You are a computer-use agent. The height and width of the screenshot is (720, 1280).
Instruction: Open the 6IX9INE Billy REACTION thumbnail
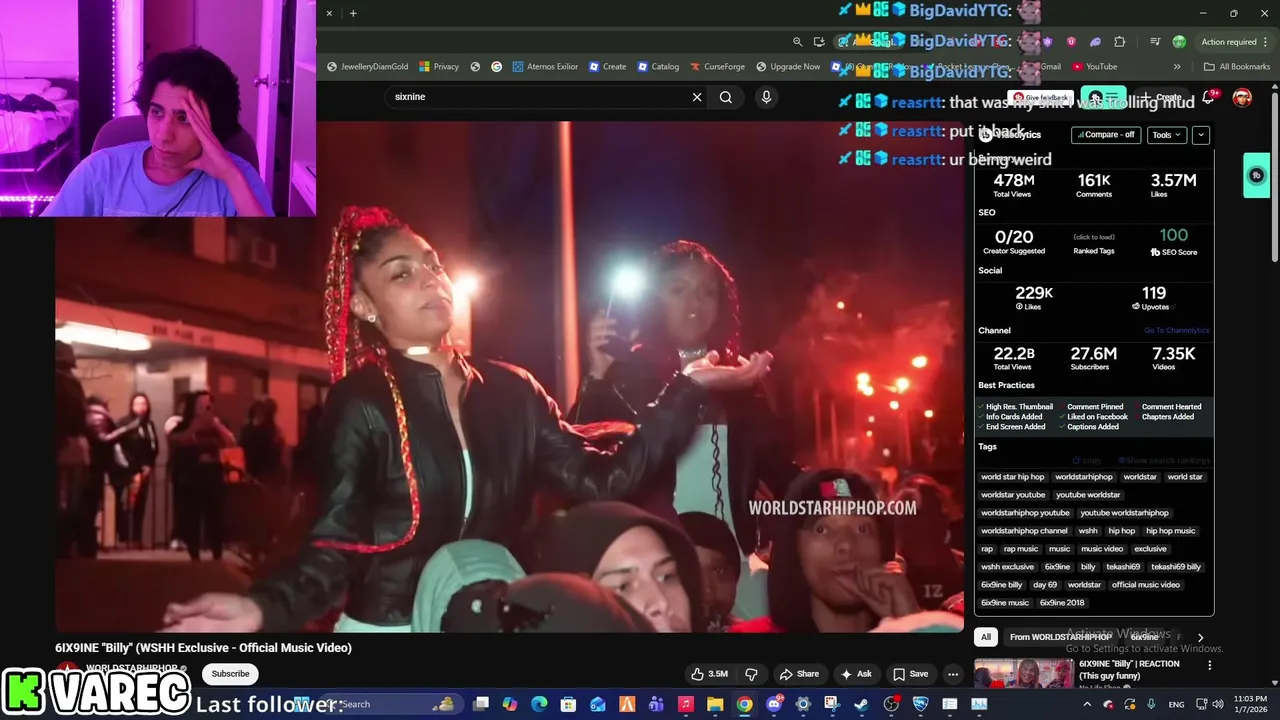pos(1024,674)
